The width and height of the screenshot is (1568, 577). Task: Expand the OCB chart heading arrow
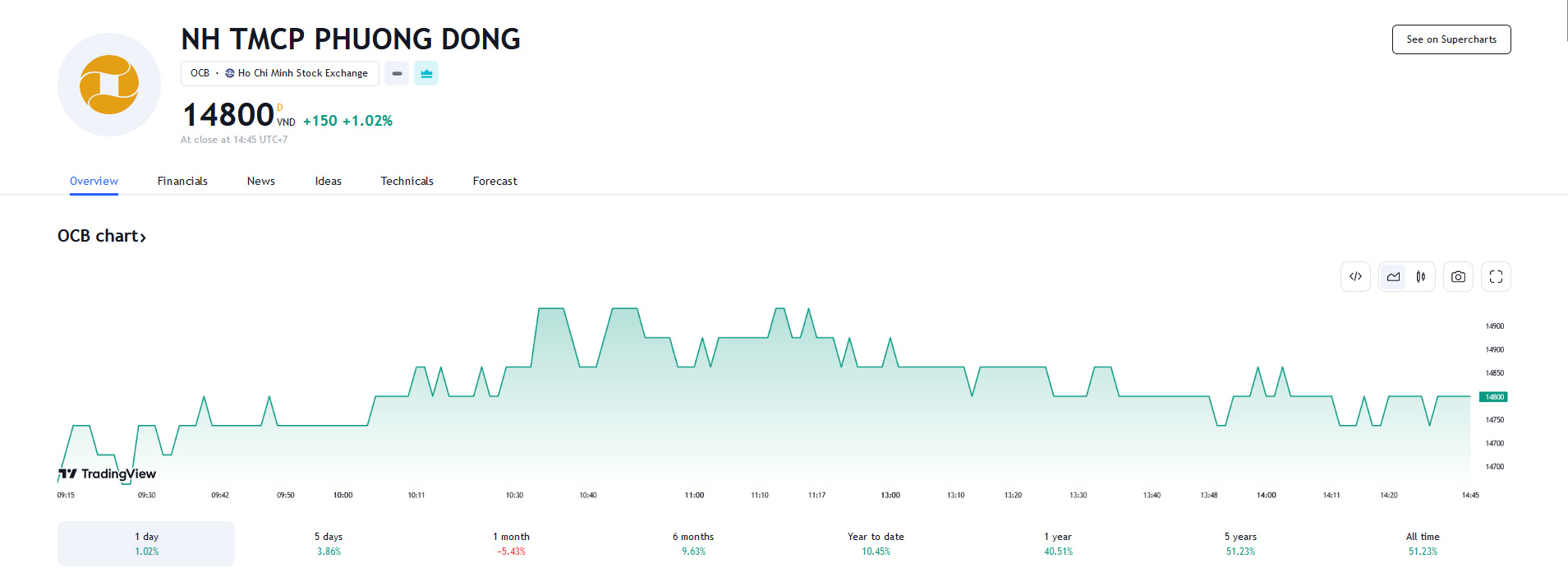click(143, 238)
